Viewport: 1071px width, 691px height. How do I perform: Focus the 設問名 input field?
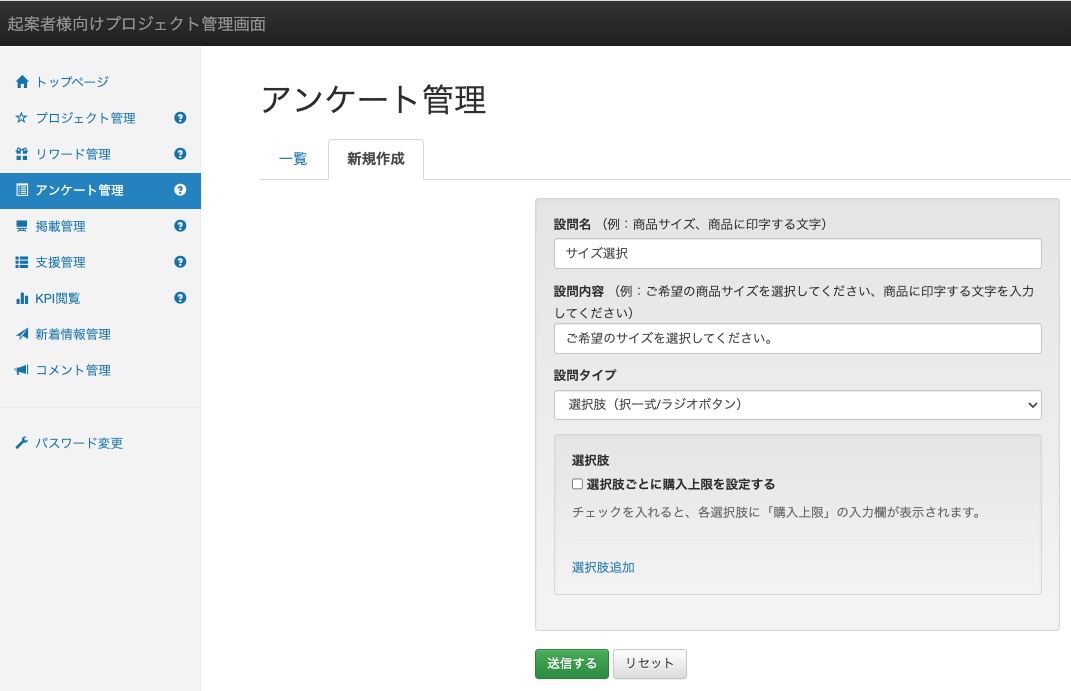coord(798,253)
